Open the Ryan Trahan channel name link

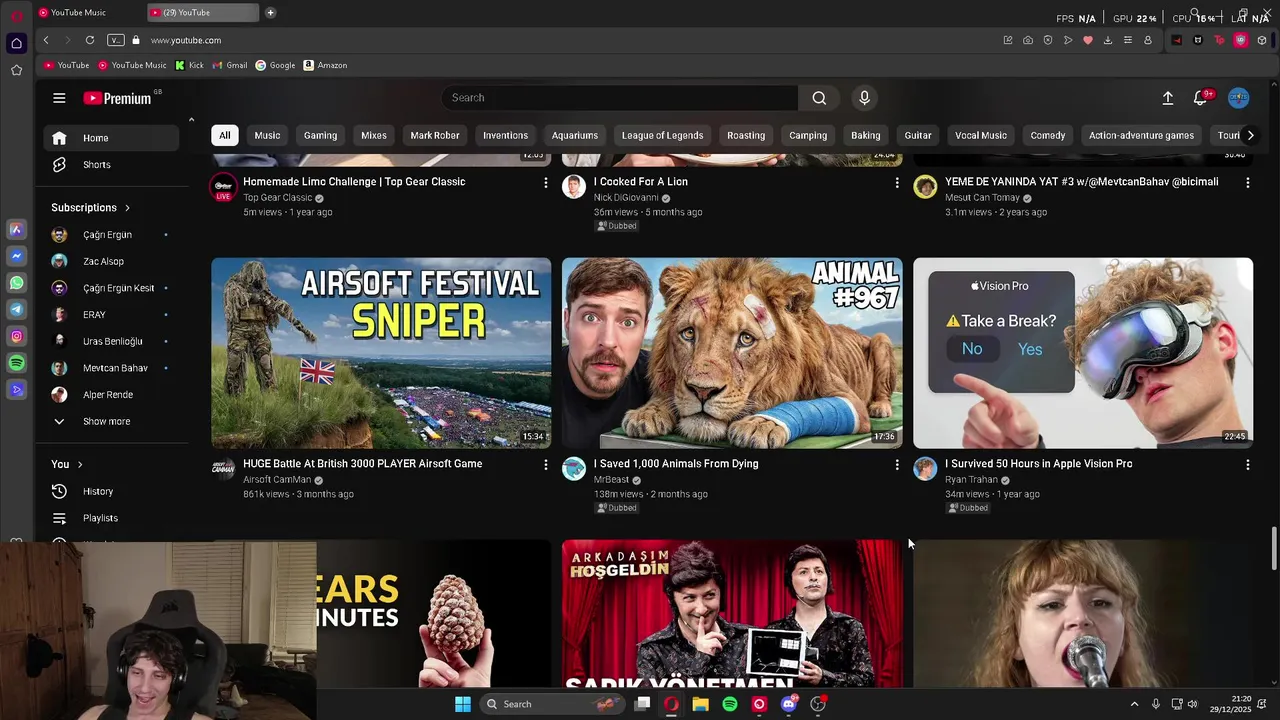point(971,480)
